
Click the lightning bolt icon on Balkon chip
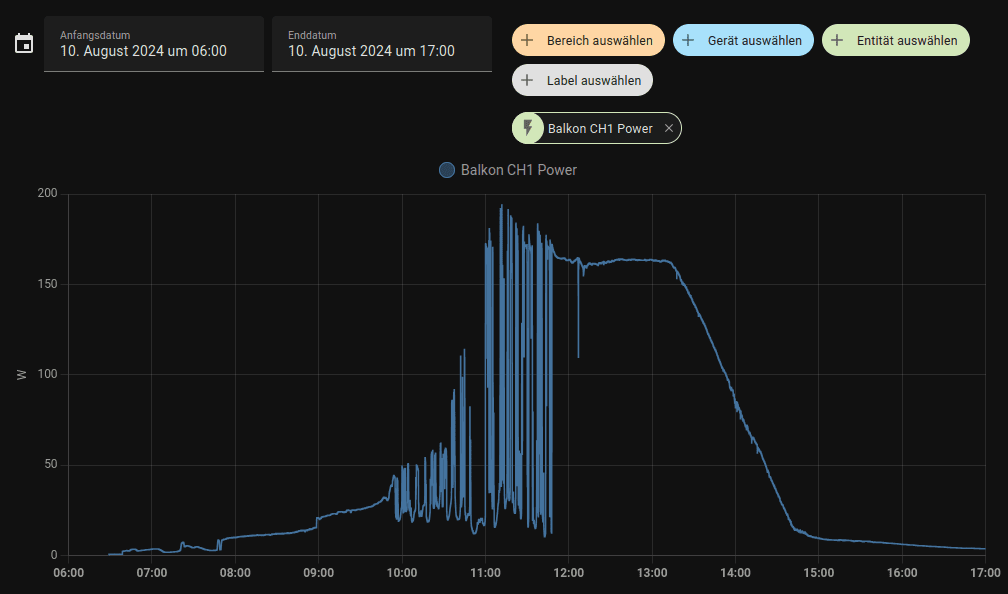pyautogui.click(x=528, y=127)
